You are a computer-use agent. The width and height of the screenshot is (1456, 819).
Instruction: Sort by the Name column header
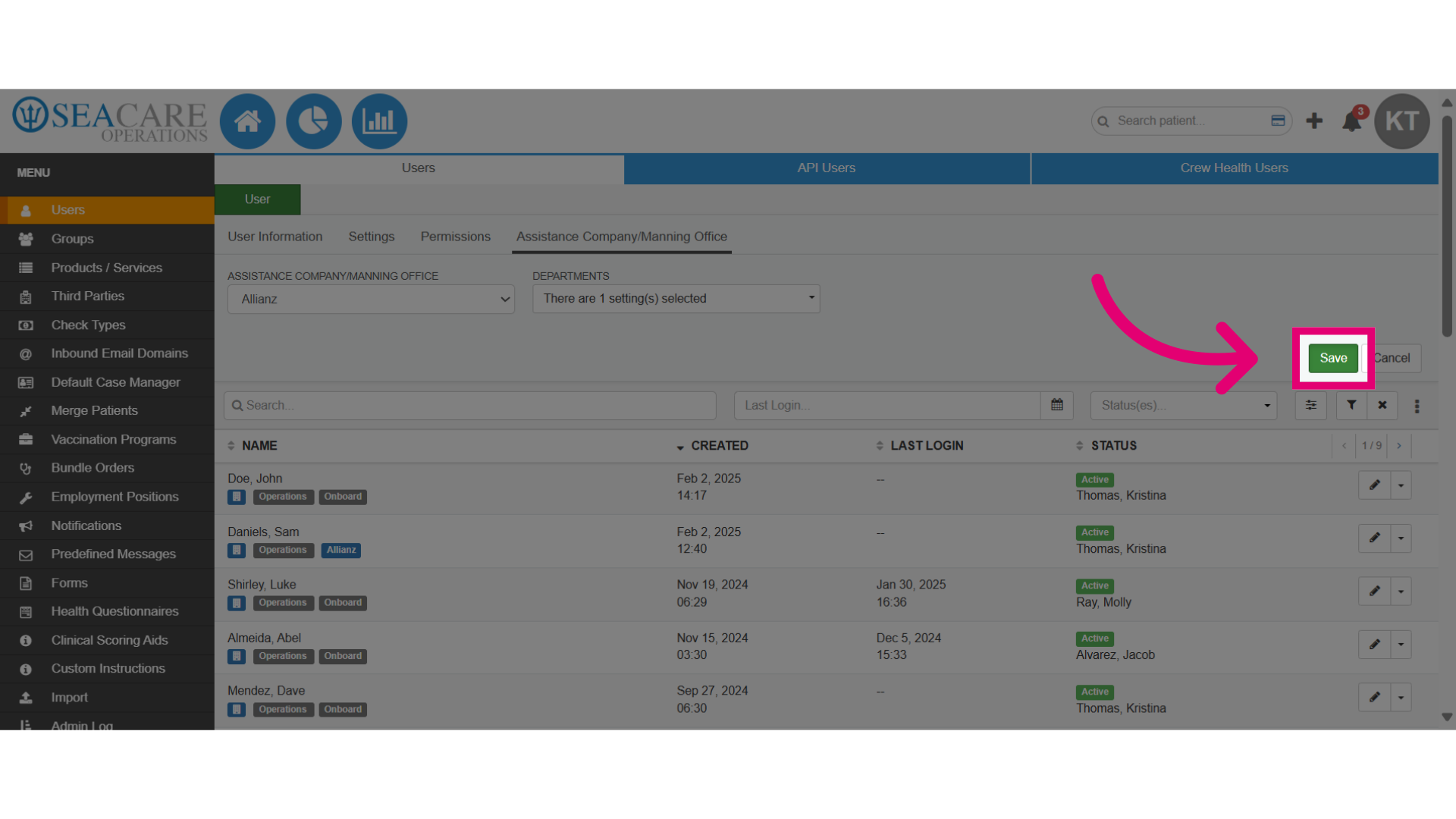click(253, 446)
